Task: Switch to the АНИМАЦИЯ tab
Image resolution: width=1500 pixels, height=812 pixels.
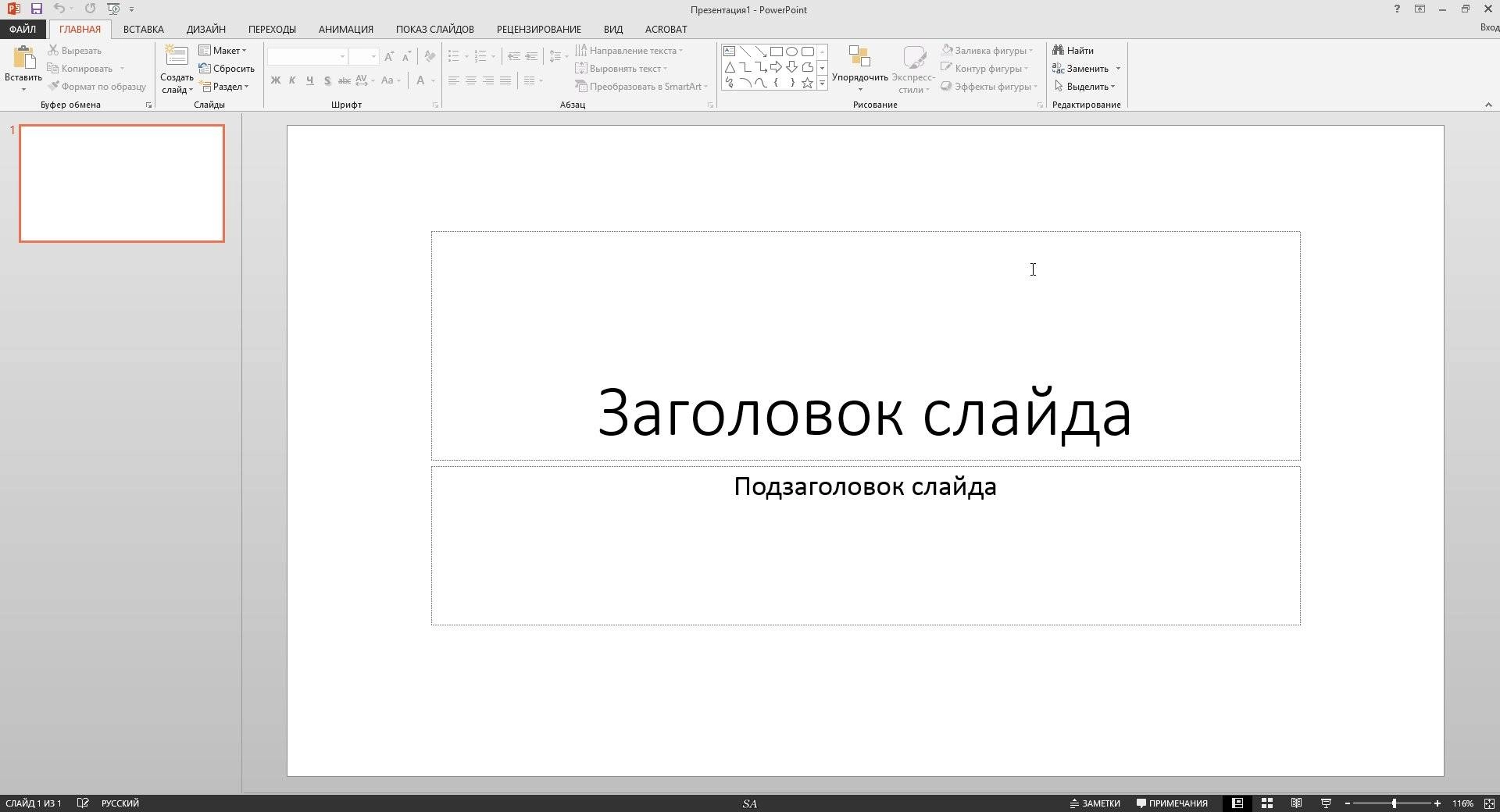Action: pos(345,29)
